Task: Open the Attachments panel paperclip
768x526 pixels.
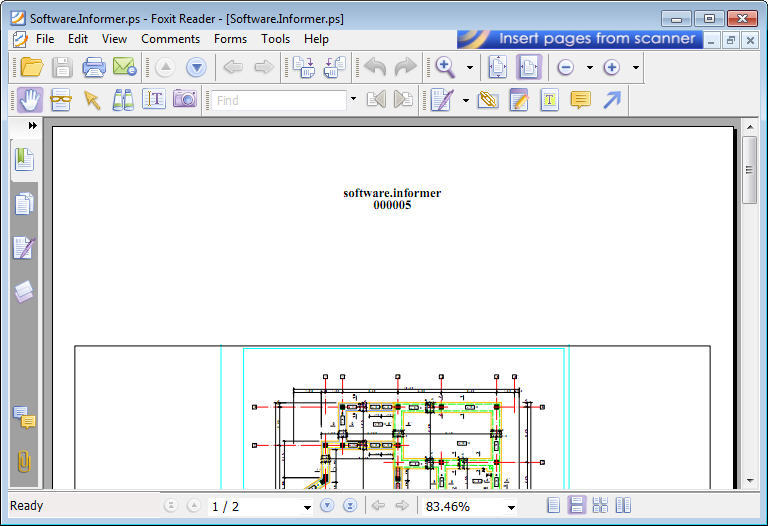Action: [x=24, y=461]
